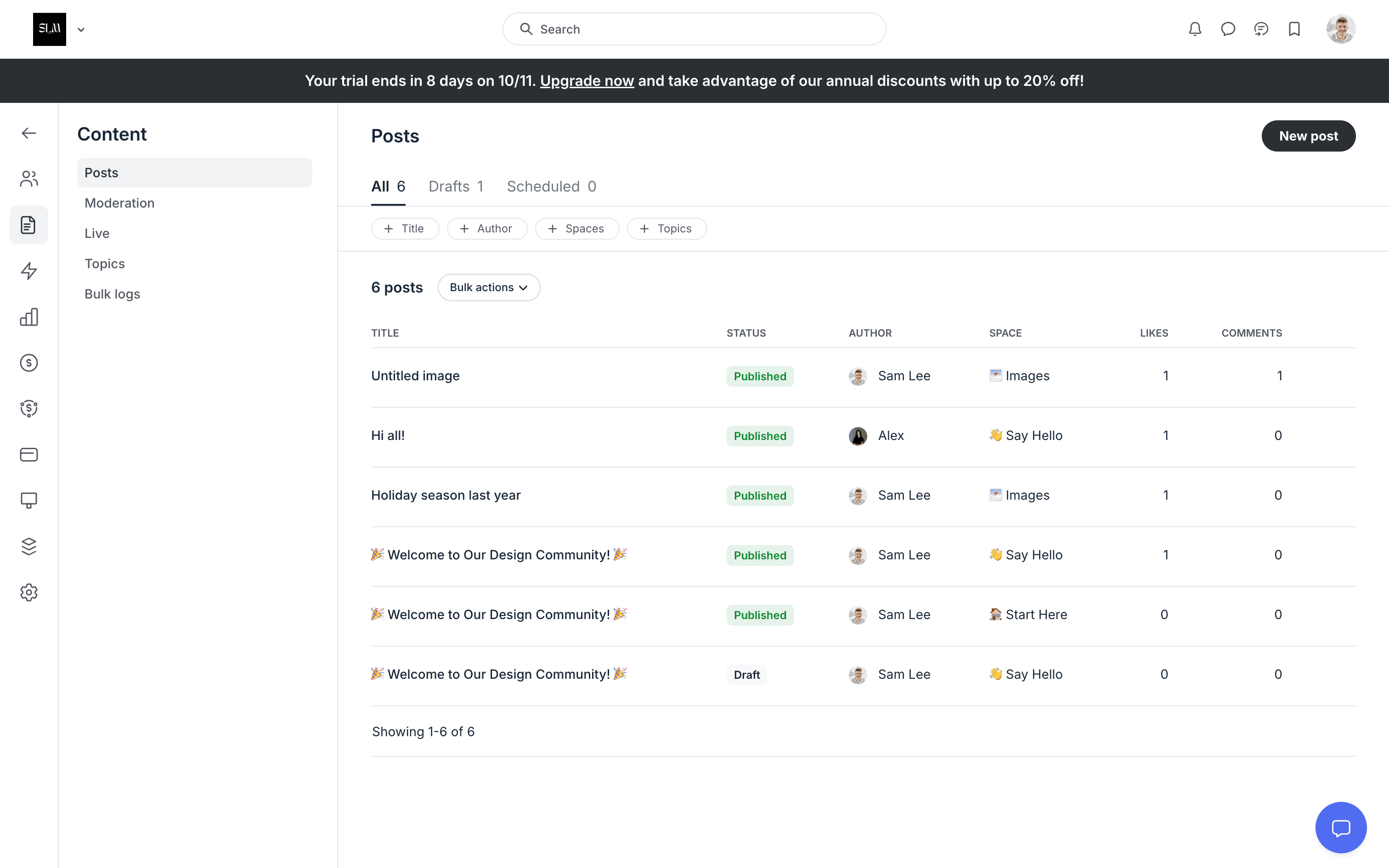
Task: Open the direct messages chat icon
Action: pyautogui.click(x=1228, y=28)
